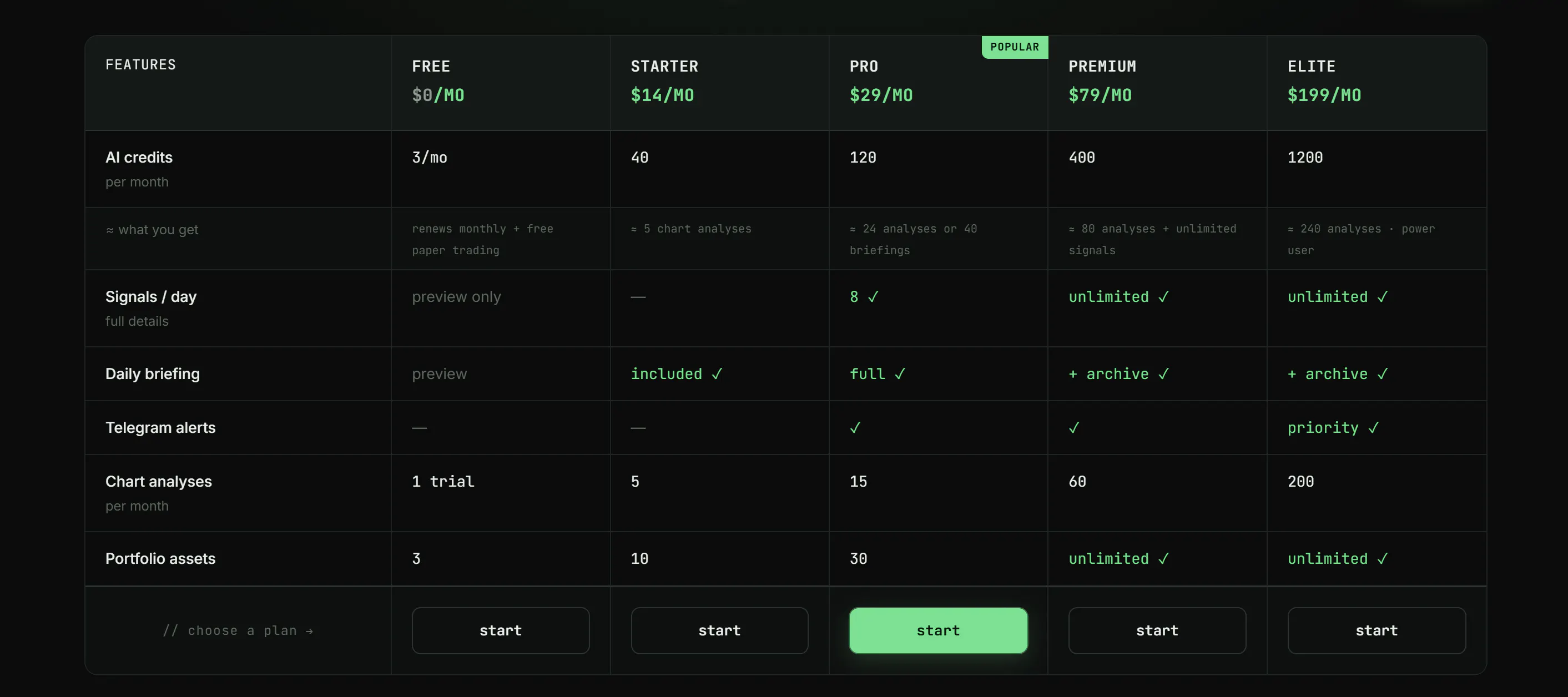This screenshot has width=1568, height=697.
Task: Click Elite 'unlimited ✓' in Portfolio assets row
Action: pyautogui.click(x=1338, y=559)
